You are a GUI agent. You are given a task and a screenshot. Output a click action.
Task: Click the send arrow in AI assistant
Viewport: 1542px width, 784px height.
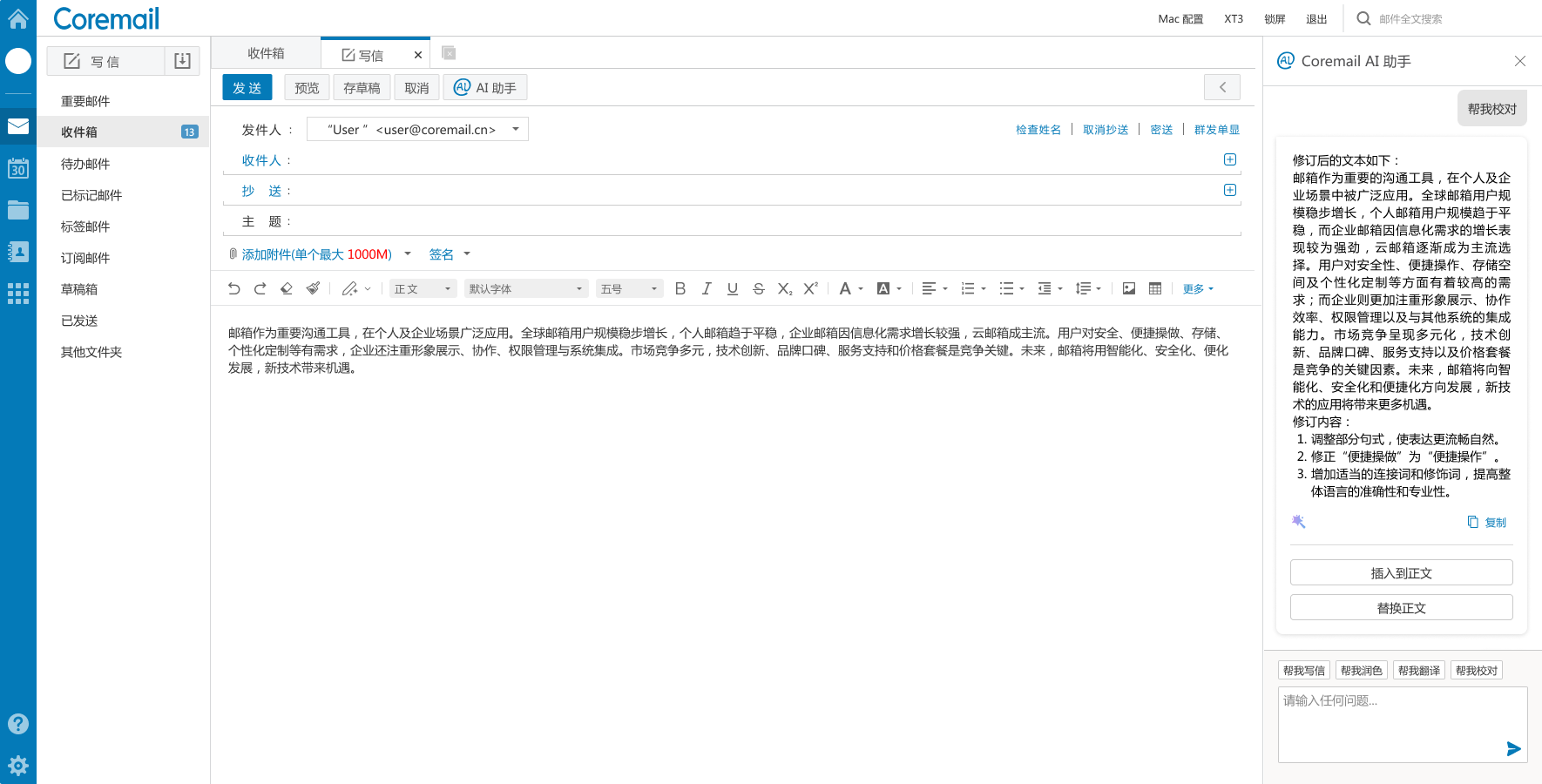pyautogui.click(x=1513, y=748)
